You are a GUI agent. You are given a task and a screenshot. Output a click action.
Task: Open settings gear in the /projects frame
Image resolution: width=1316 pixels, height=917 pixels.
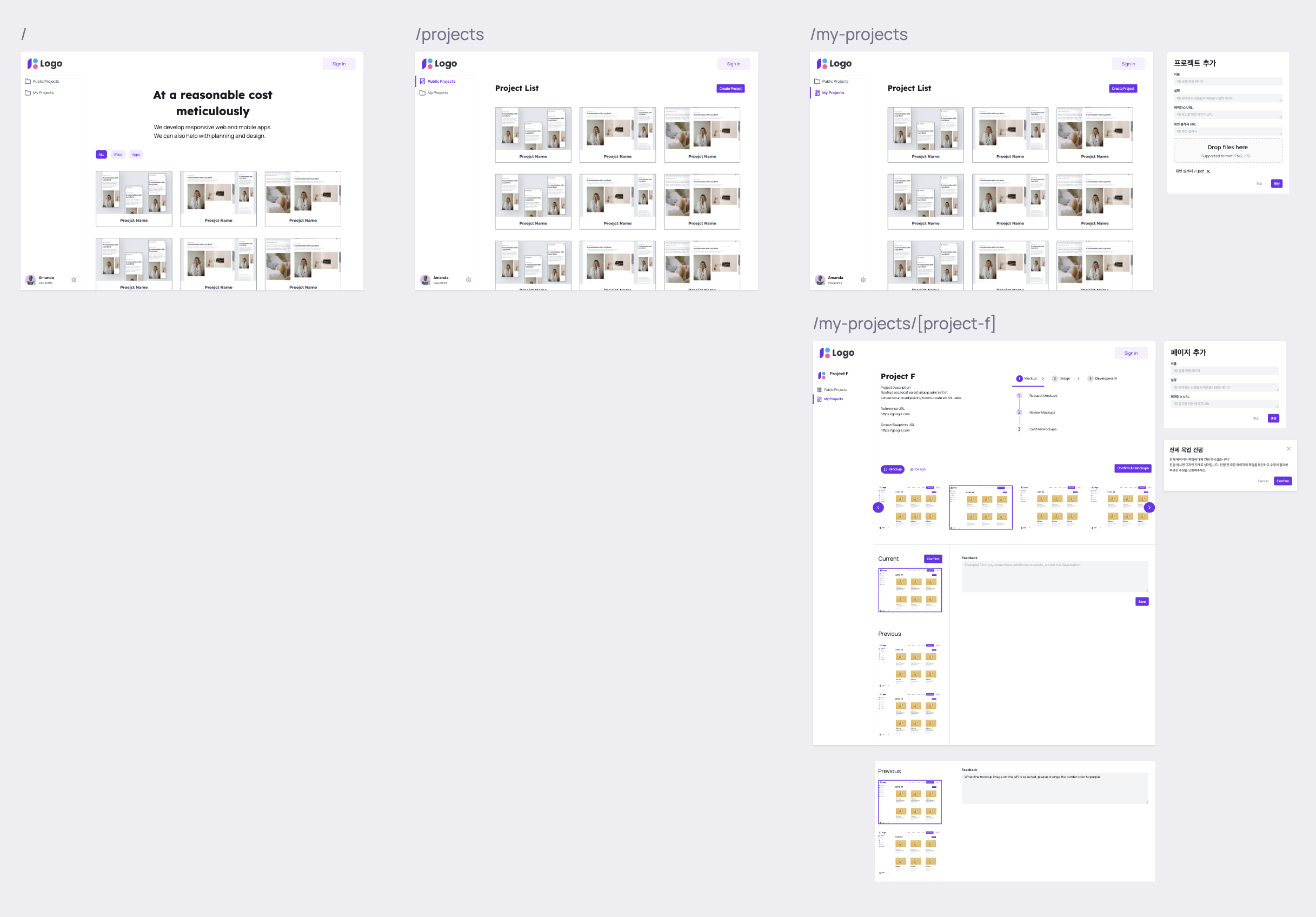[468, 280]
